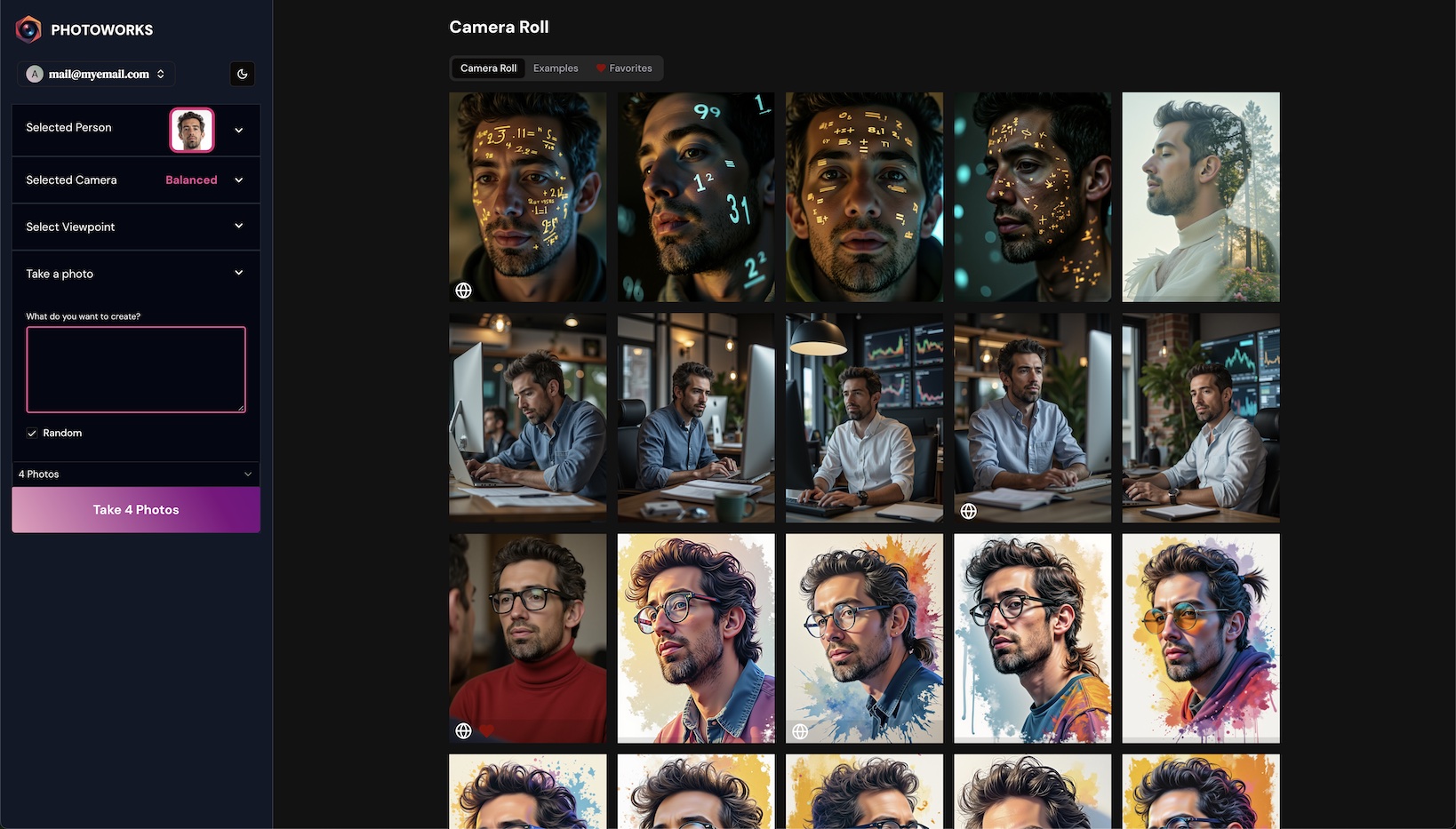Screen dimensions: 1456x829
Task: Open office photo with pendant lamp and charts
Action: [864, 418]
